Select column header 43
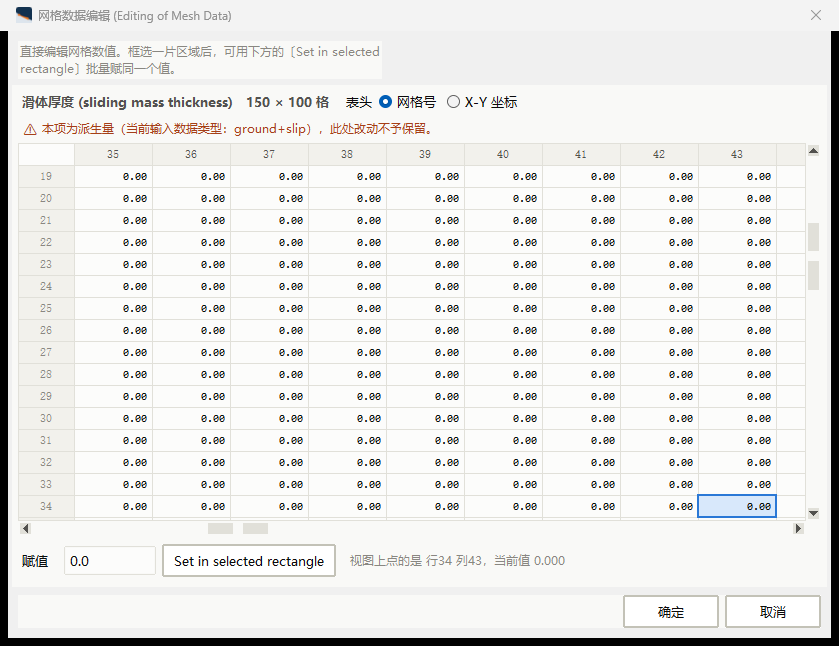Image resolution: width=839 pixels, height=646 pixels. 737,155
